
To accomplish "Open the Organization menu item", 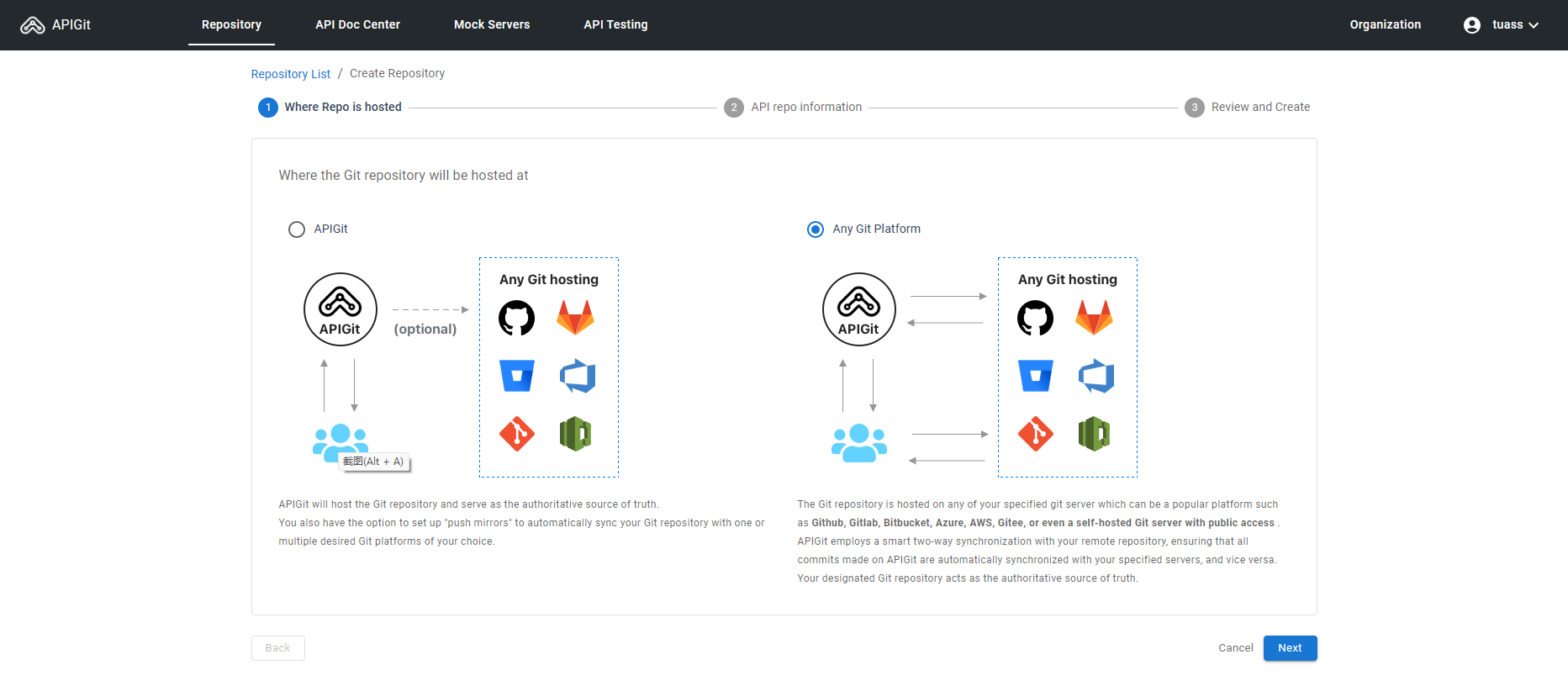I will pos(1385,25).
